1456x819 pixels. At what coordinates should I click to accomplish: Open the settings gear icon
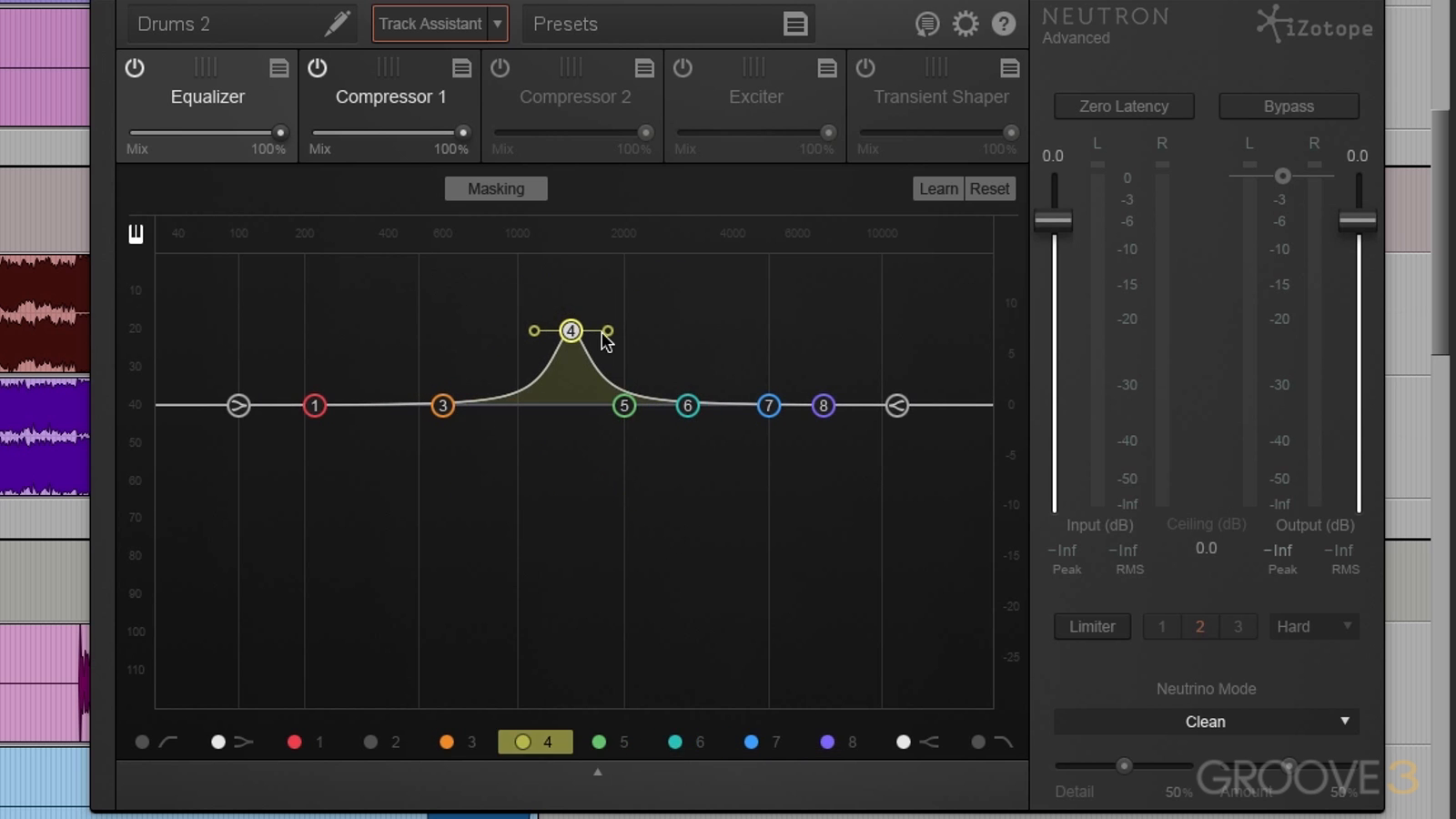coord(966,24)
